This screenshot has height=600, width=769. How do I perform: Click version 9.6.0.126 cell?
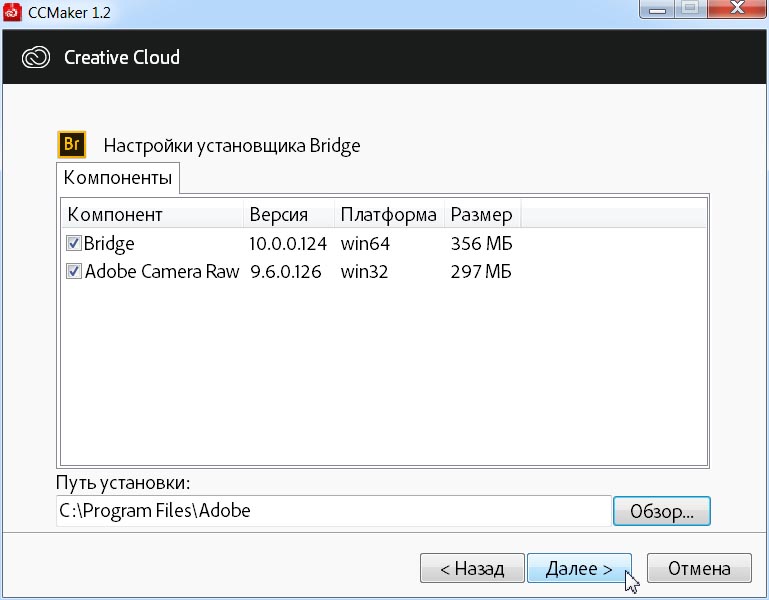click(x=285, y=271)
